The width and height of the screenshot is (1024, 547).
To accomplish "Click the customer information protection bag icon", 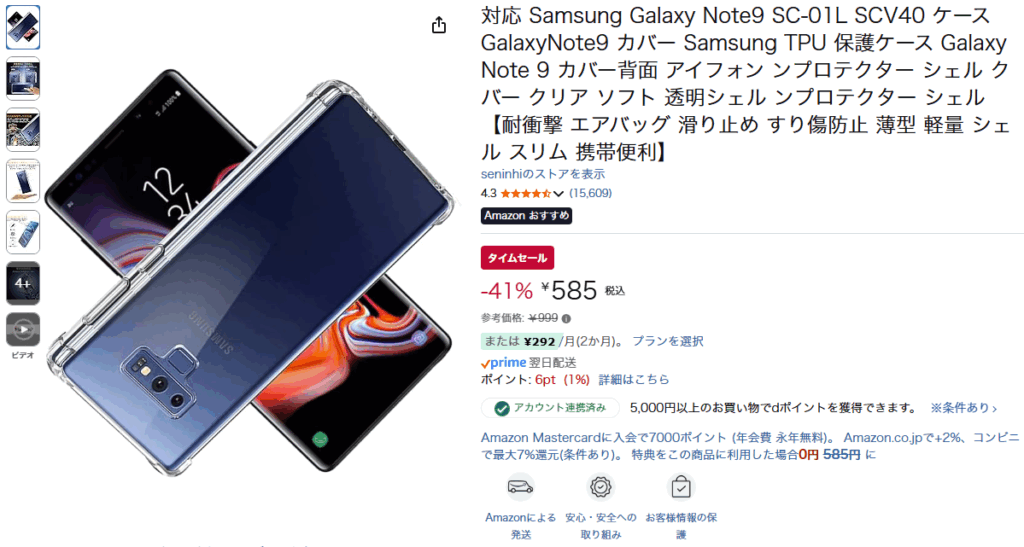I will [680, 487].
